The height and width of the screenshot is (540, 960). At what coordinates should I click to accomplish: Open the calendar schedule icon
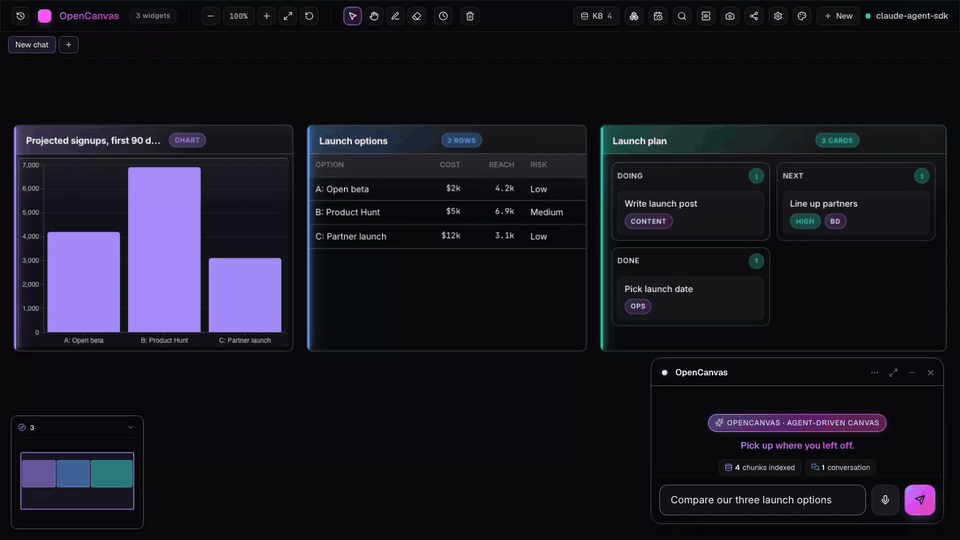[658, 16]
